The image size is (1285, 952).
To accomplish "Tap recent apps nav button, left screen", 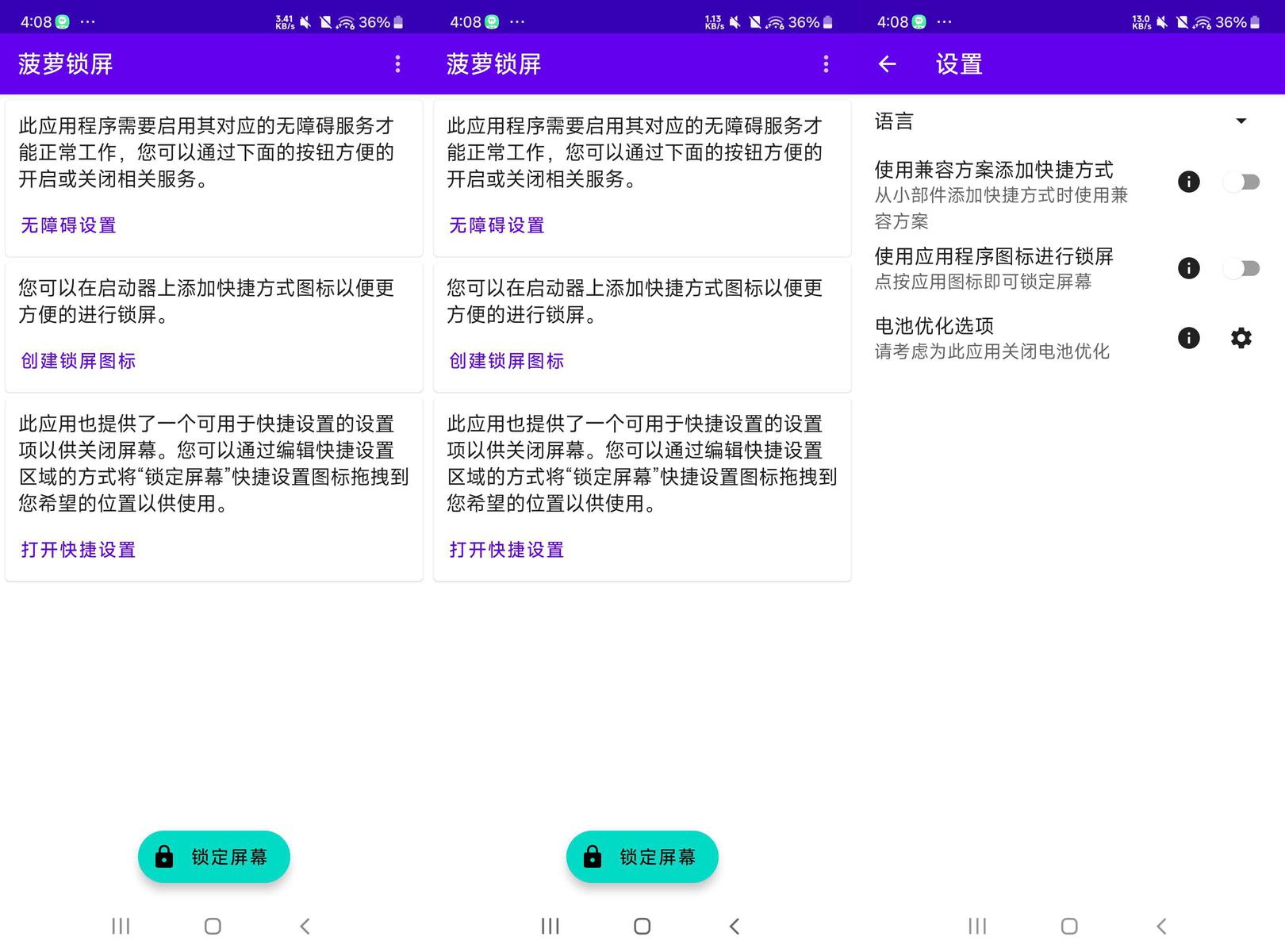I will coord(121,926).
